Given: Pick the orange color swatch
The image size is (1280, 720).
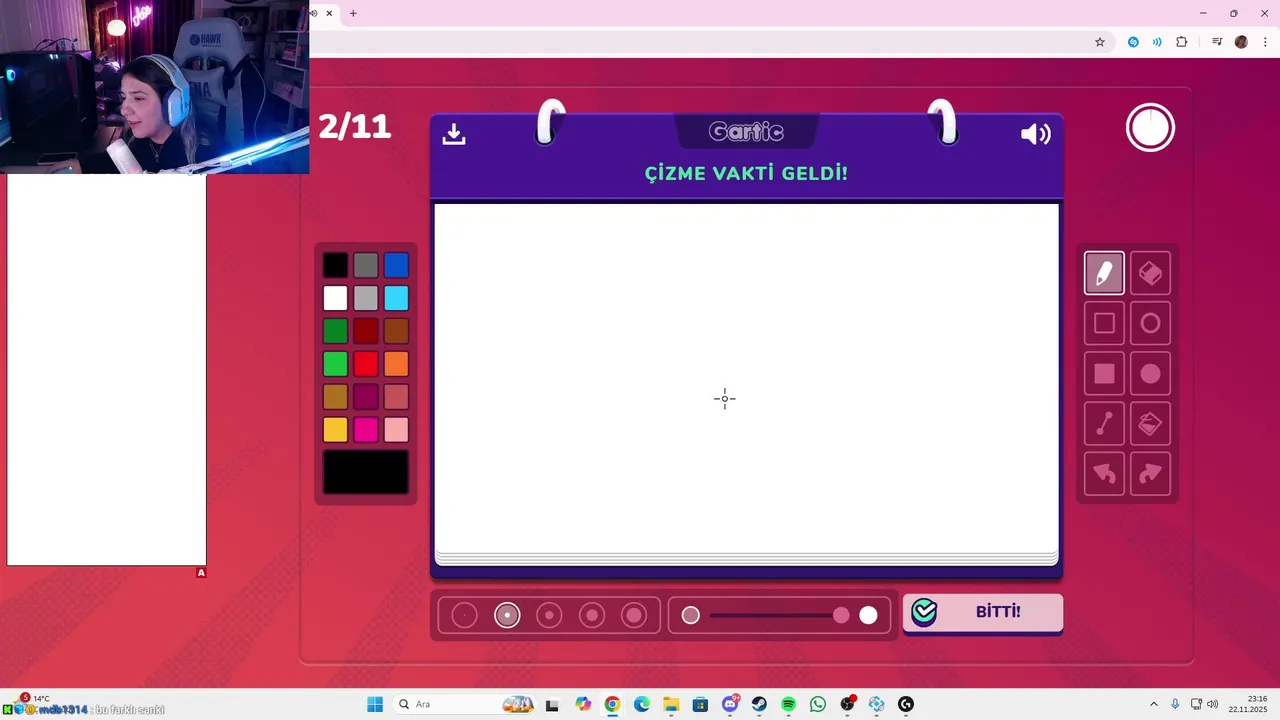Looking at the screenshot, I should click(x=396, y=364).
